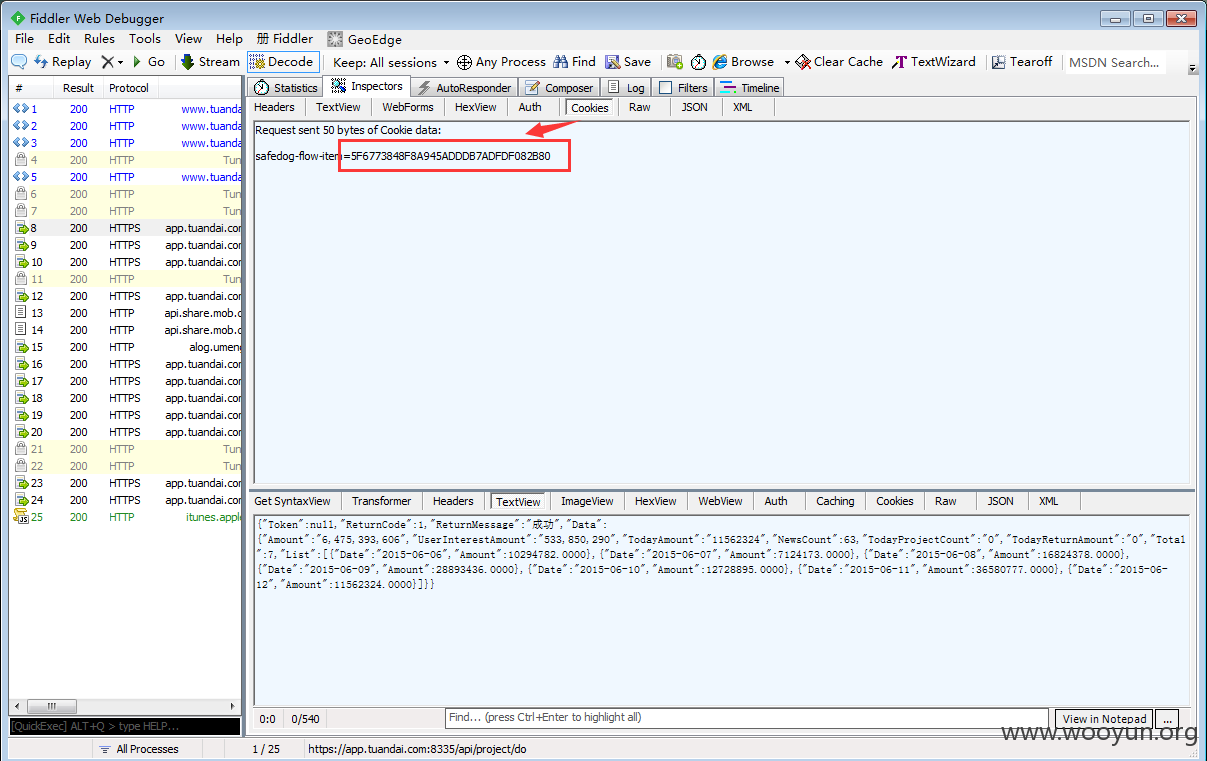Click the QuickExec command box
This screenshot has height=761, width=1207.
125,726
